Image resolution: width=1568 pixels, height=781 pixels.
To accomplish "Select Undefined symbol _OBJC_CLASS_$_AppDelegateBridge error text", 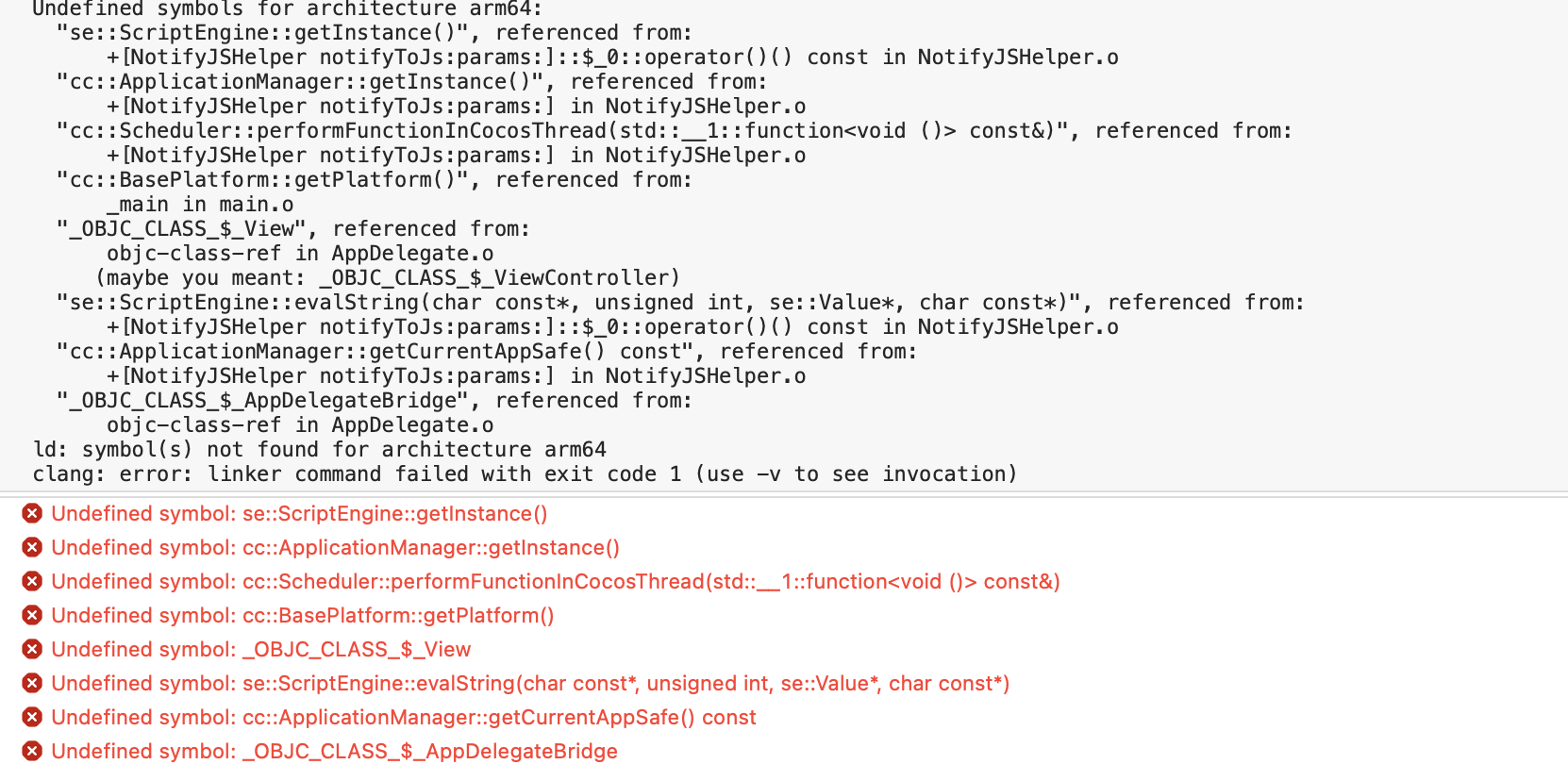I will pos(334,751).
